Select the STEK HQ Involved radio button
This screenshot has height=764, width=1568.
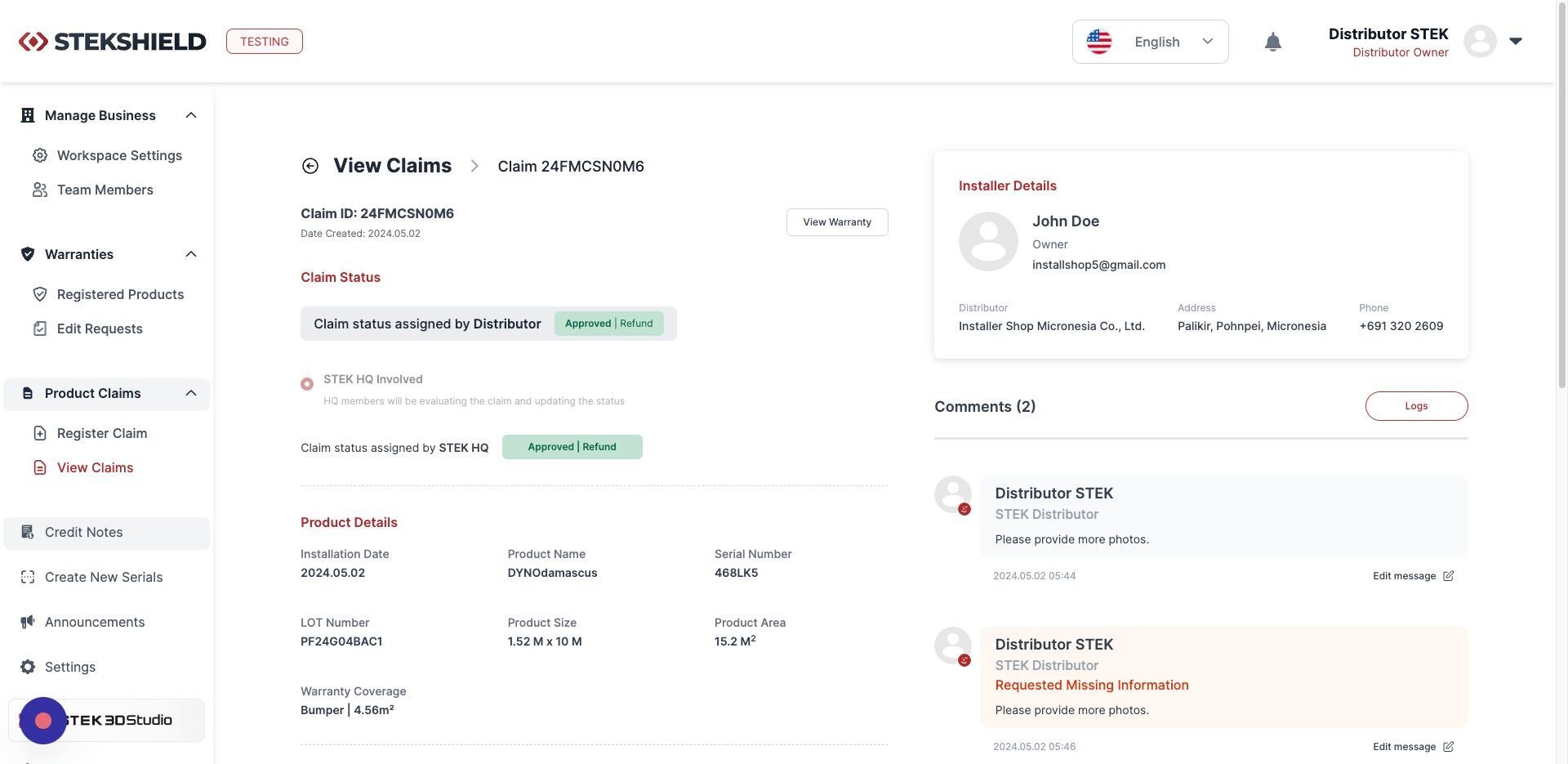click(307, 384)
